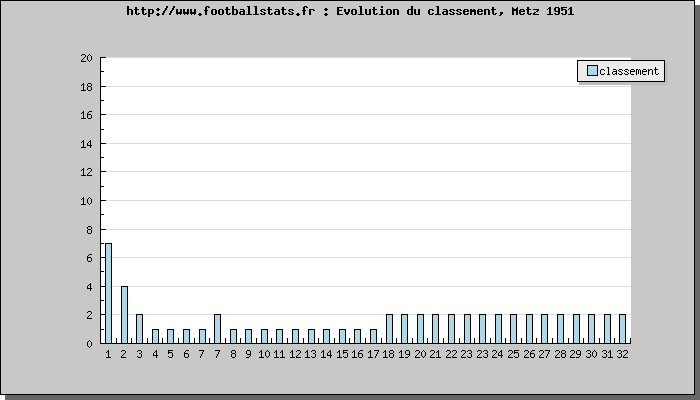This screenshot has height=400, width=700.
Task: Select the x-axis label '11'
Action: click(279, 354)
